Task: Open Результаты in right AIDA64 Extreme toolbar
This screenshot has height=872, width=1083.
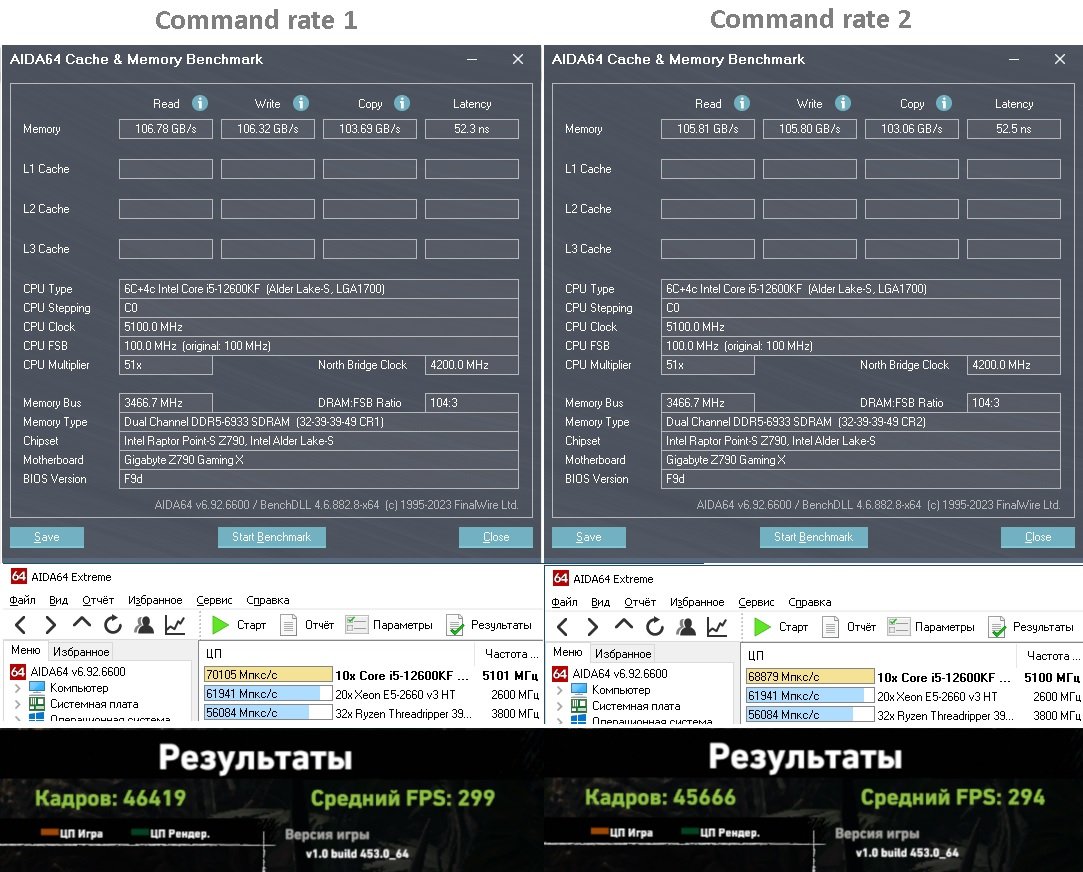Action: 1031,627
